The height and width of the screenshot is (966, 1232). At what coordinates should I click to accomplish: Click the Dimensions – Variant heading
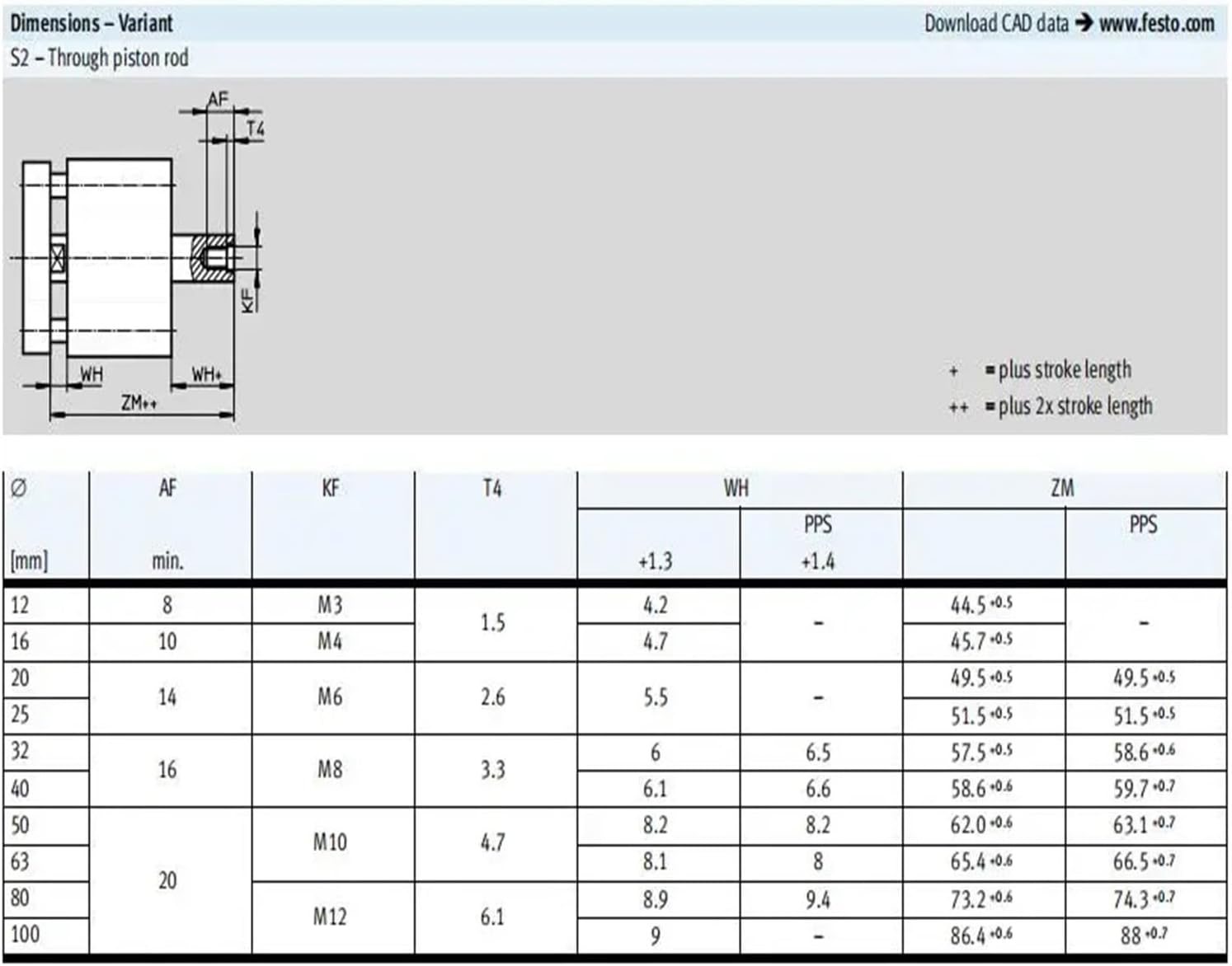pyautogui.click(x=91, y=23)
